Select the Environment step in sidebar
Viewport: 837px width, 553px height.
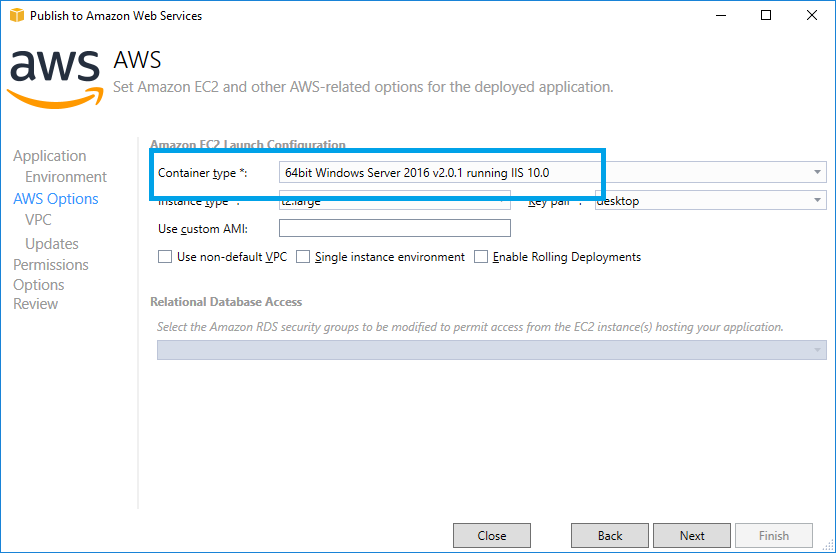[x=66, y=177]
